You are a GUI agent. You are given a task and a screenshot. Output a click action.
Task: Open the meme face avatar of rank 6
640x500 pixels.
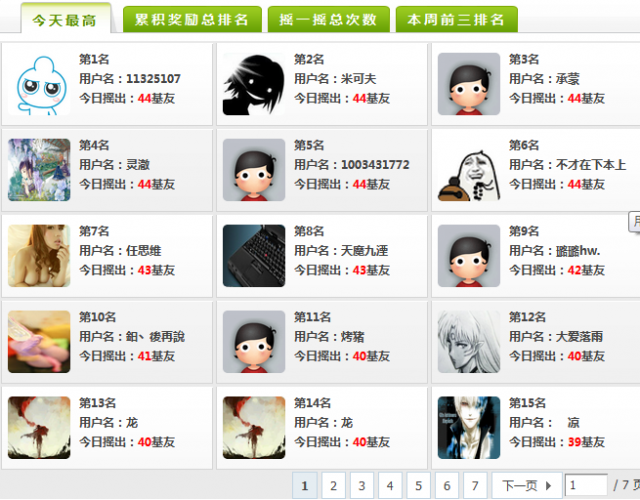click(x=469, y=170)
